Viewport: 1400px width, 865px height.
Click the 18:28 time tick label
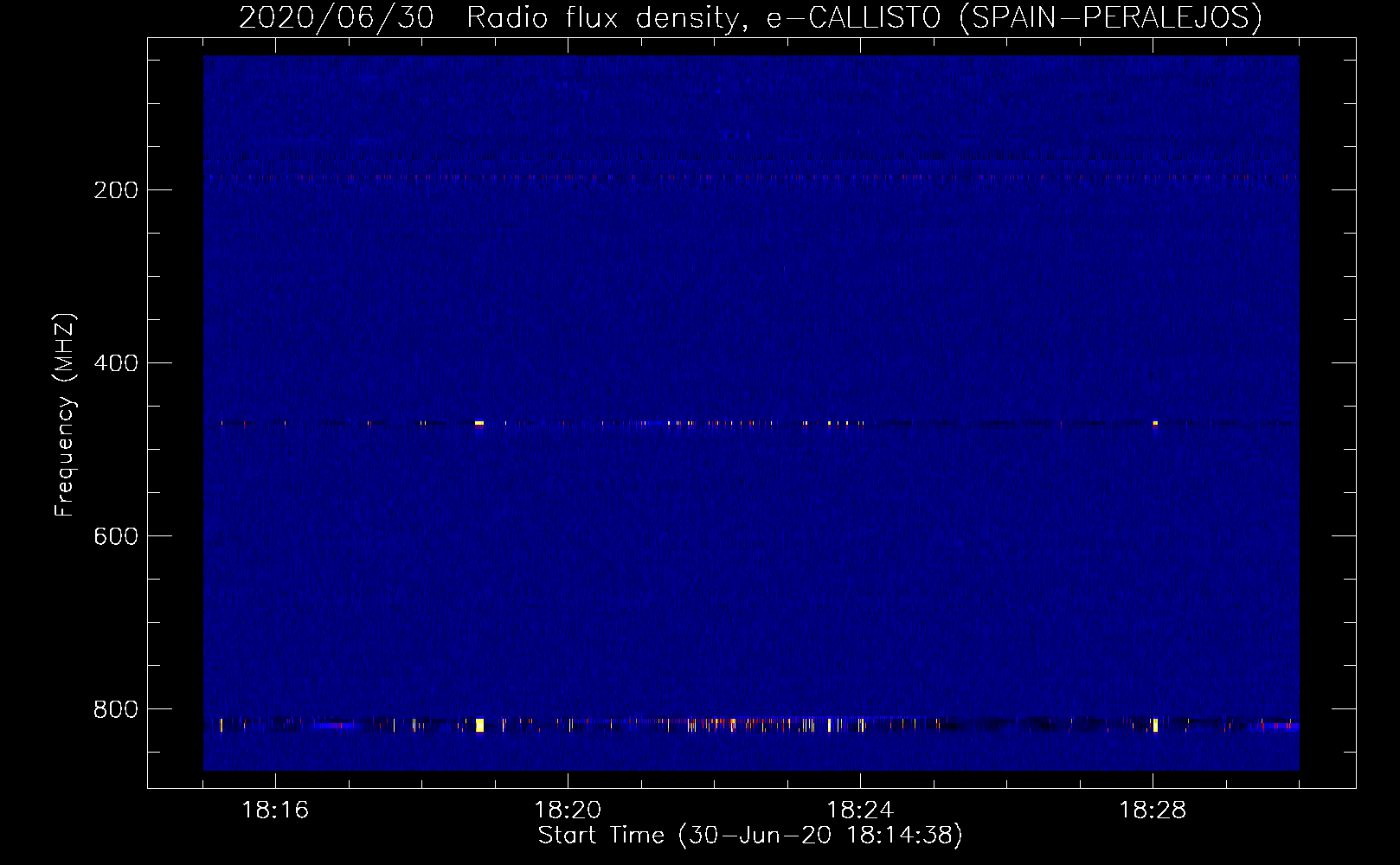coord(1153,811)
